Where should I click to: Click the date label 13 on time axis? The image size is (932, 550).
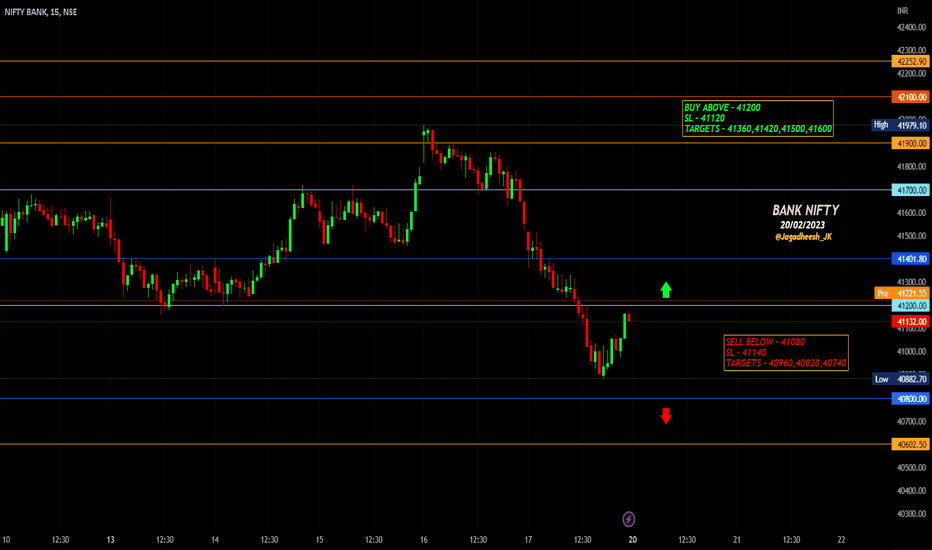(111, 540)
